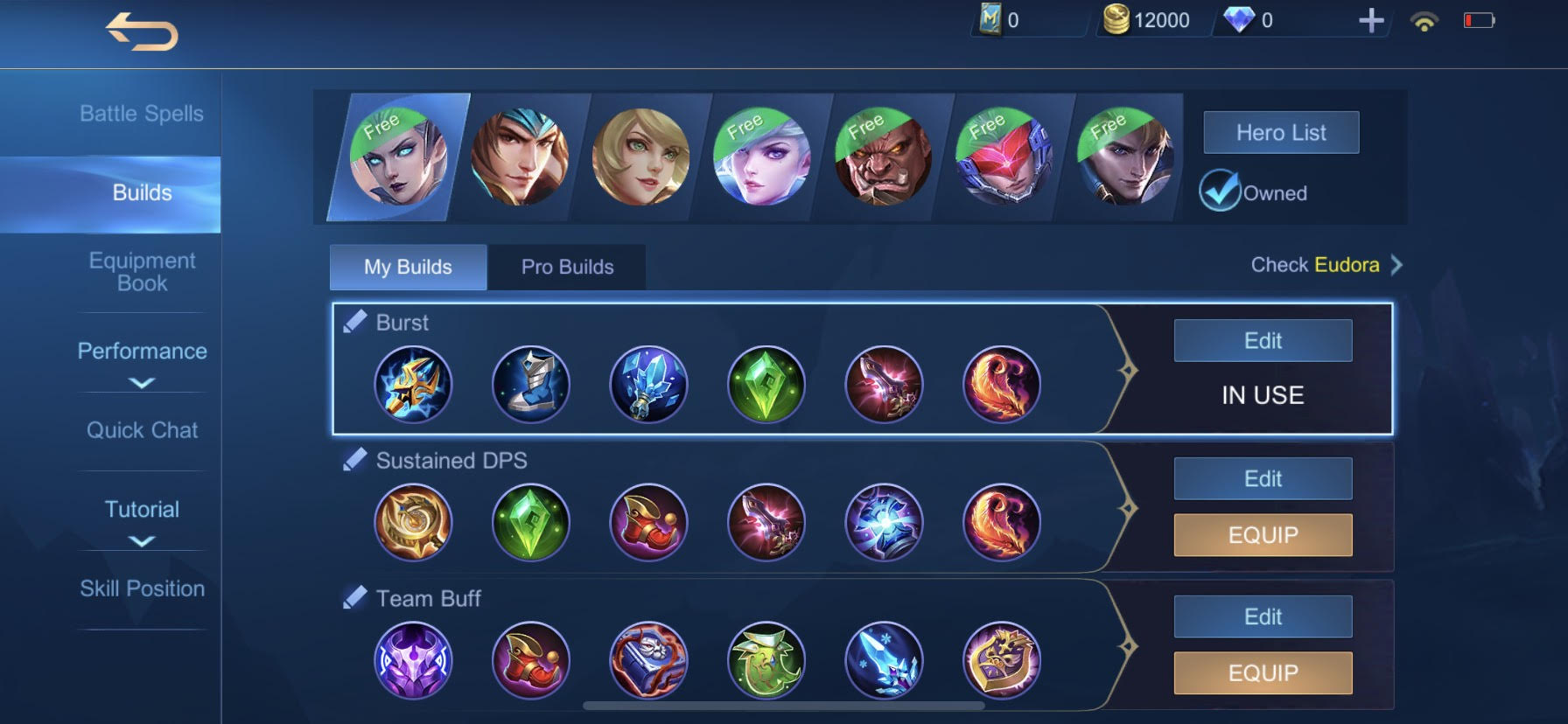Open the Hero List
Image resolution: width=1568 pixels, height=724 pixels.
pos(1281,133)
